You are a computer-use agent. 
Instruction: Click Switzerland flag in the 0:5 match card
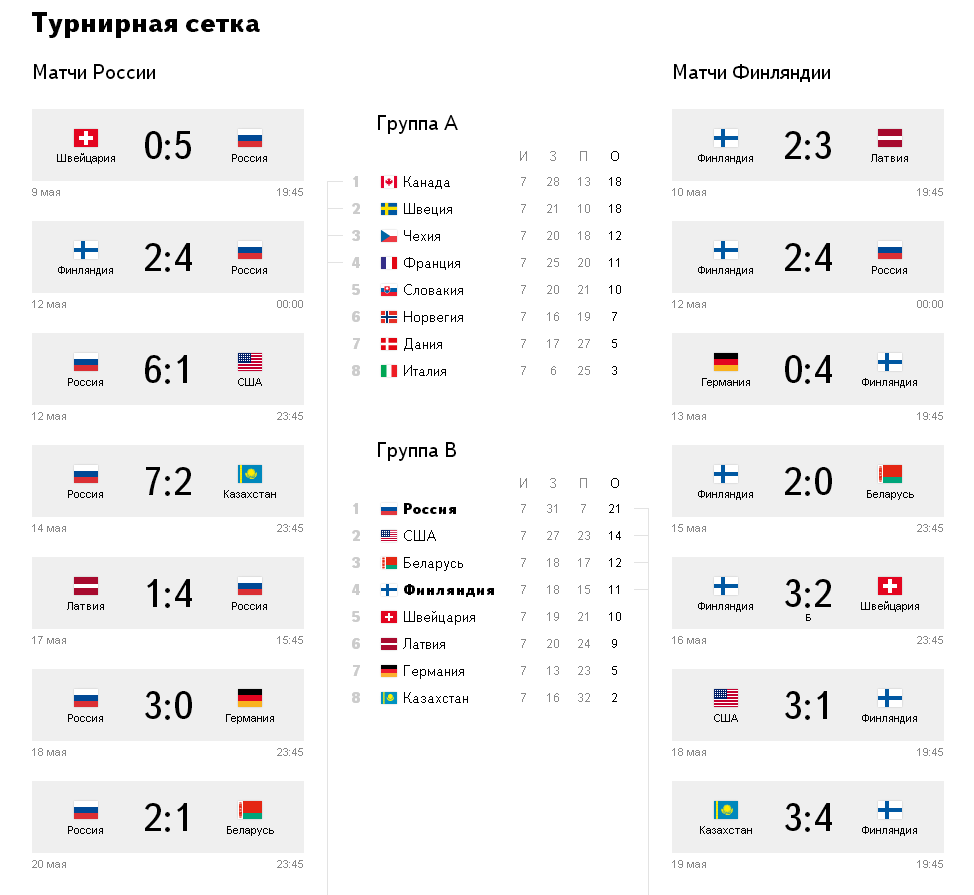[86, 138]
